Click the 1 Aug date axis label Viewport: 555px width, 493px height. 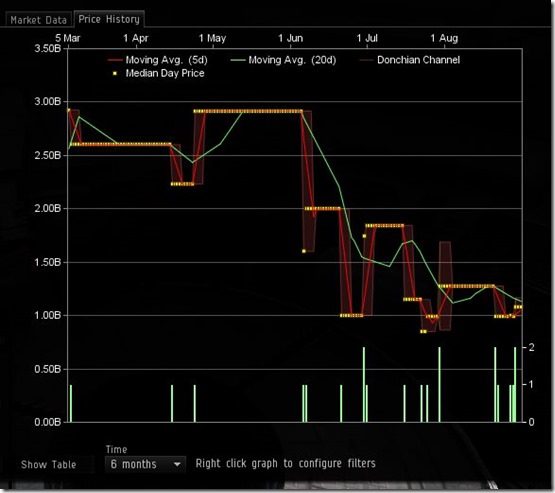click(444, 38)
